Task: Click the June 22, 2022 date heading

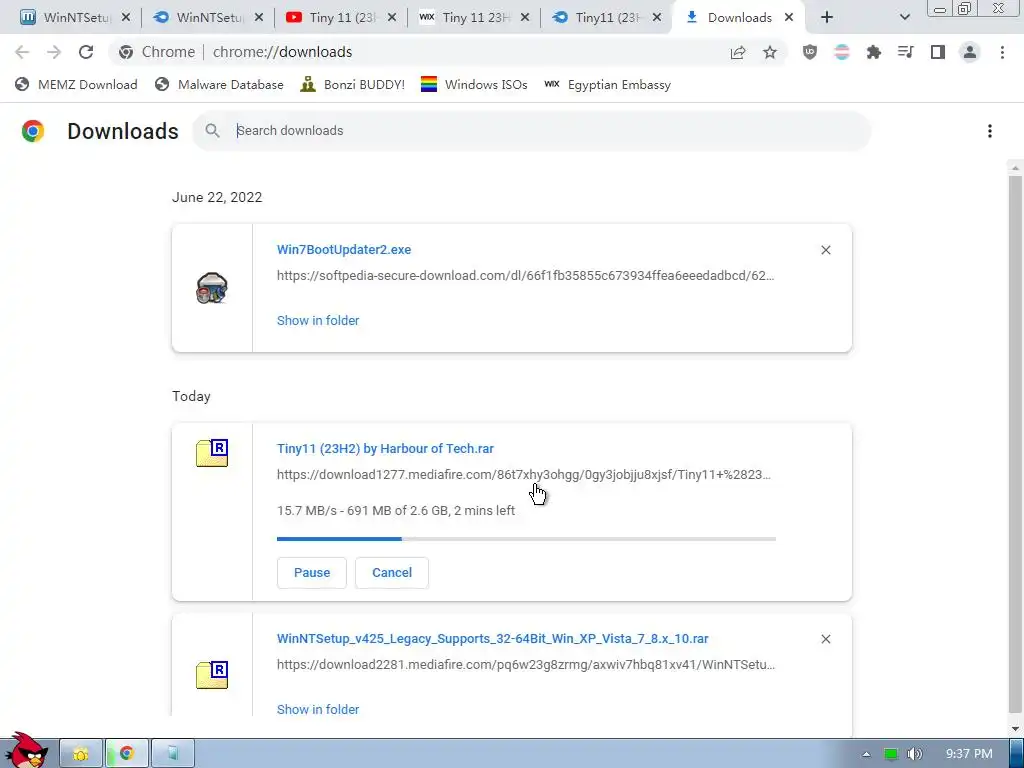Action: click(x=217, y=197)
